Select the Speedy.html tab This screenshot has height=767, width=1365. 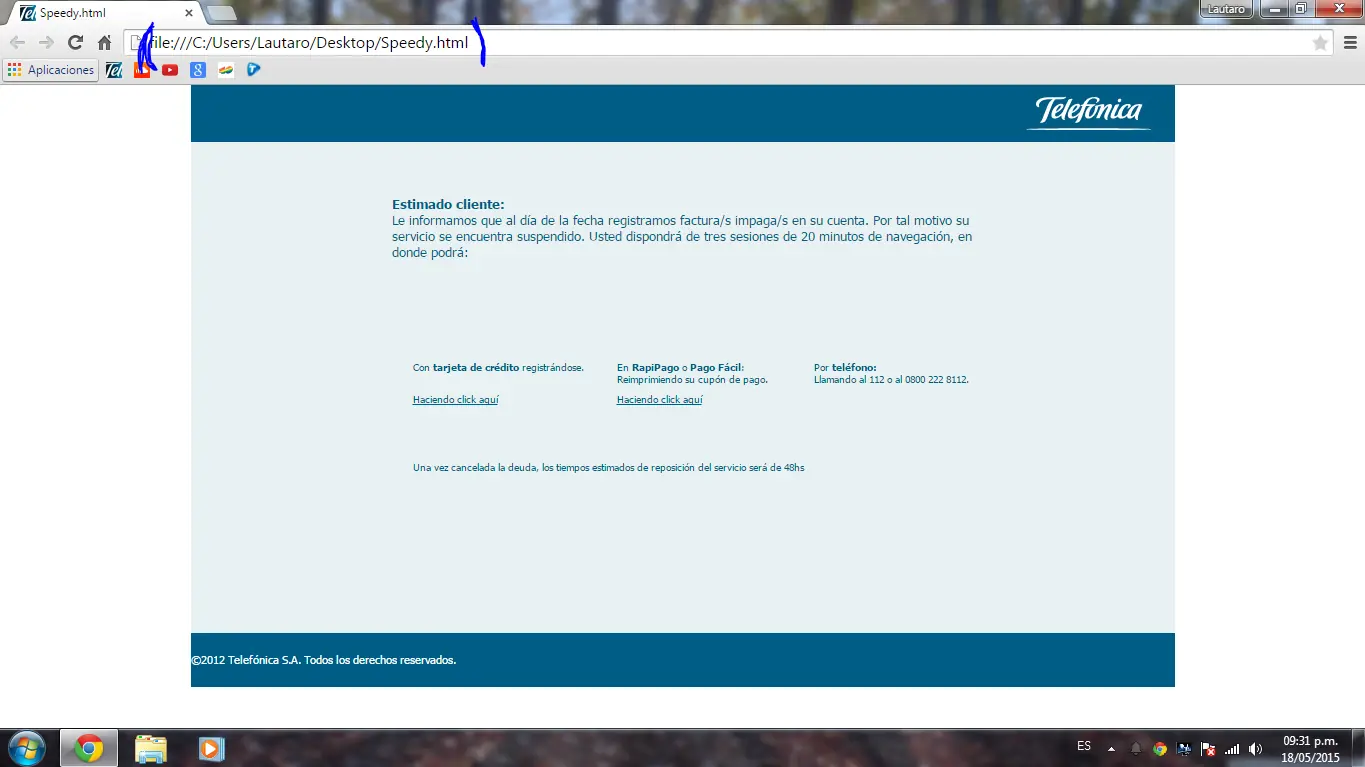(x=105, y=13)
